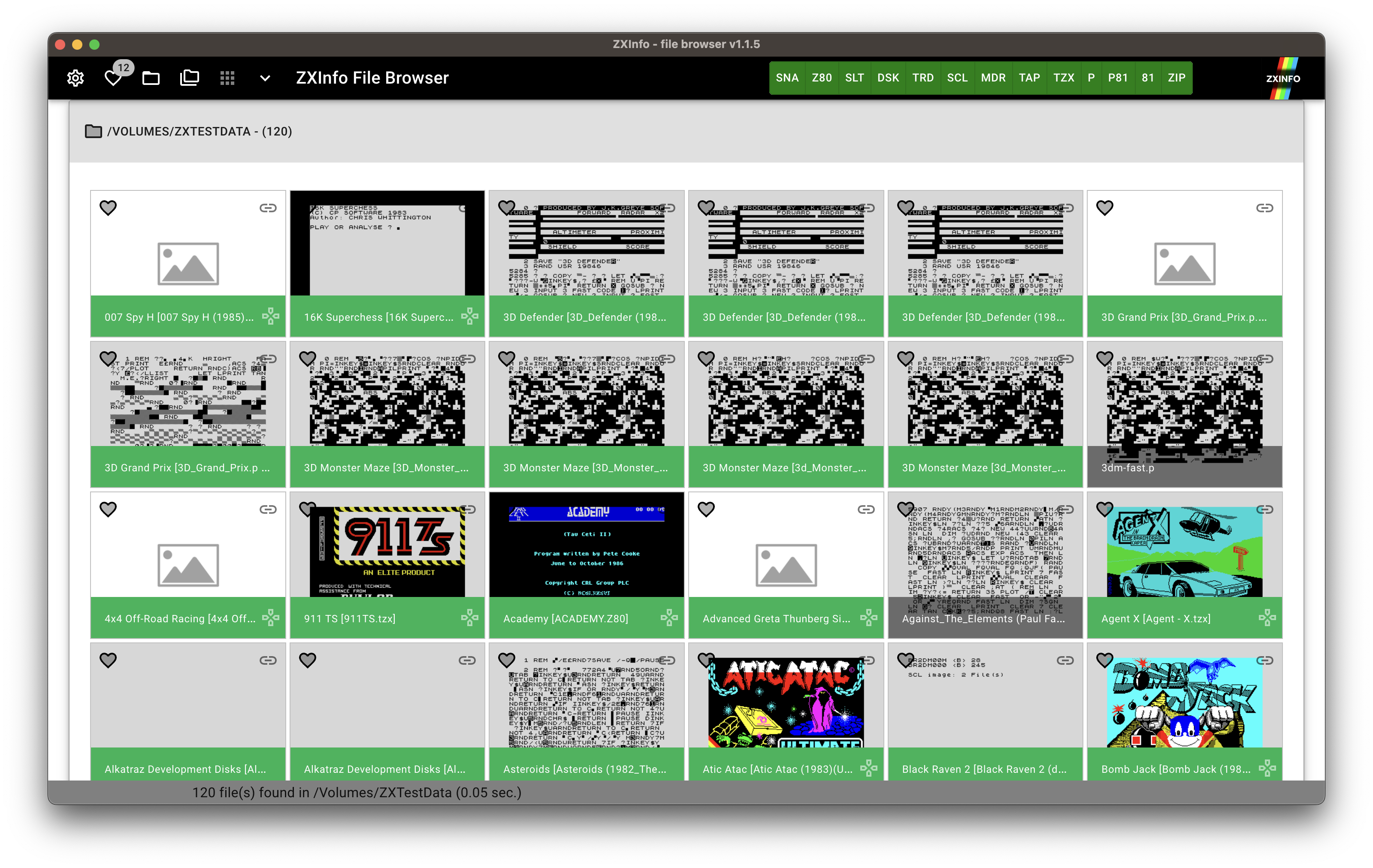Screen dimensions: 1373x868
Task: Click the joystick icon on the 911 TS card
Action: click(470, 617)
